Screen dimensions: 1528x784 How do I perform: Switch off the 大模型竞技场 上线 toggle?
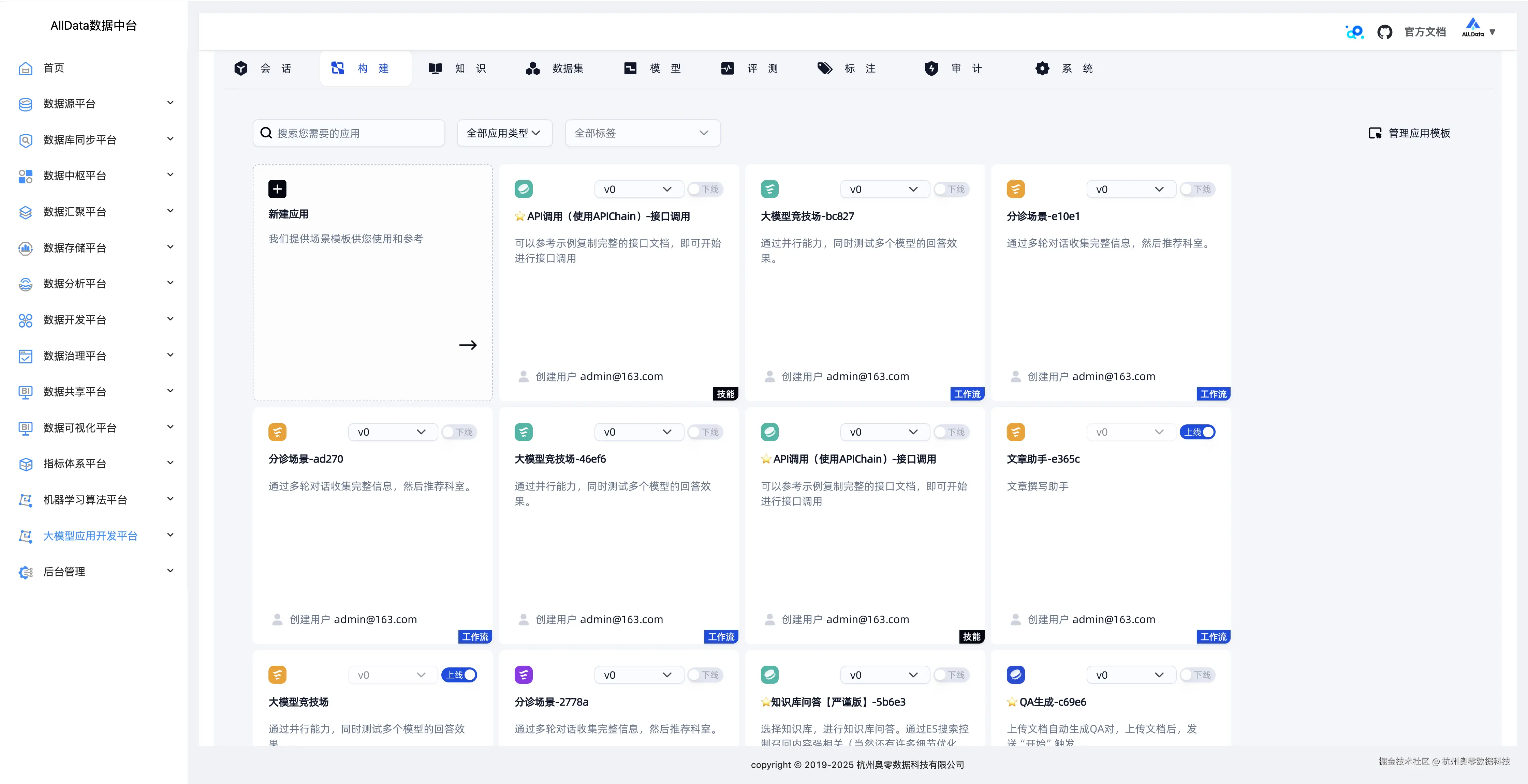(x=460, y=674)
